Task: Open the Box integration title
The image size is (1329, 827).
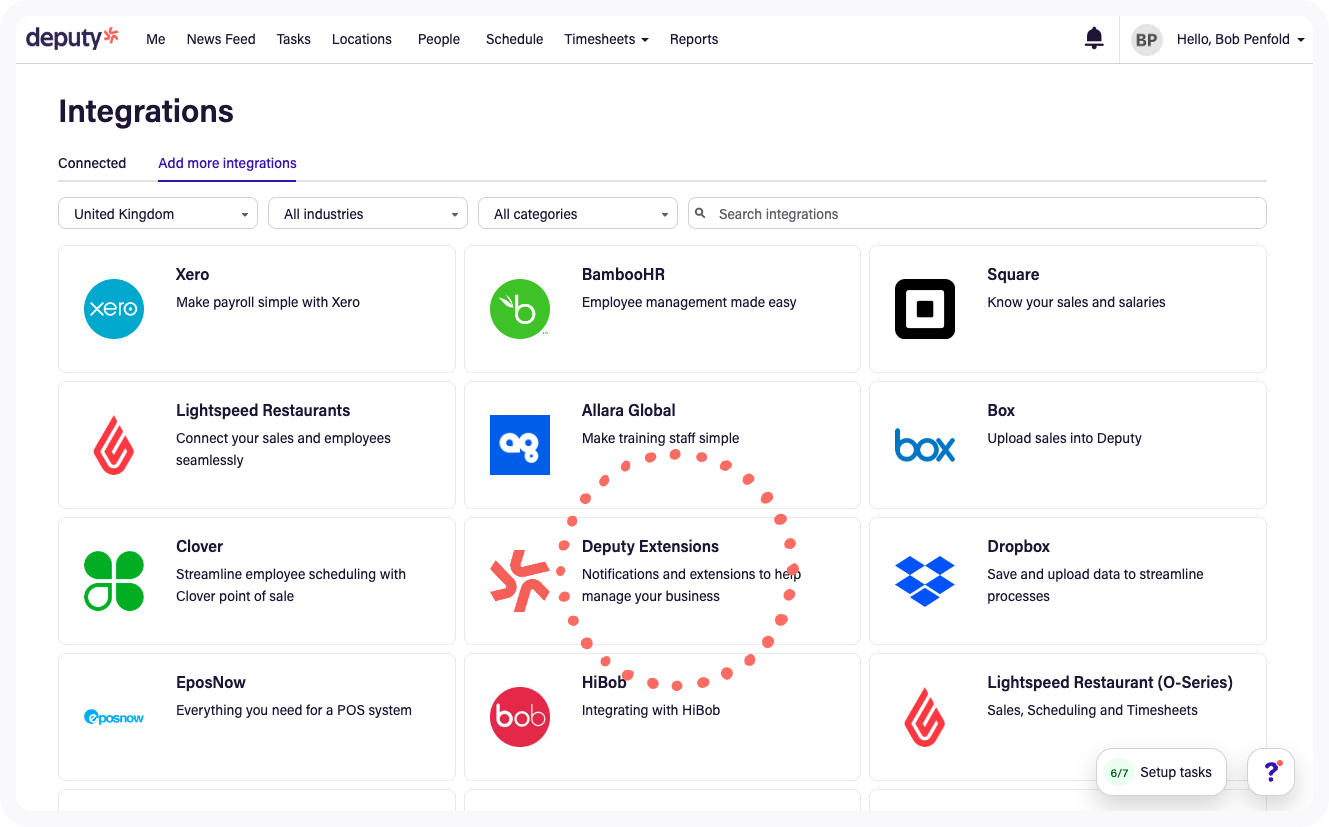Action: (x=1001, y=410)
